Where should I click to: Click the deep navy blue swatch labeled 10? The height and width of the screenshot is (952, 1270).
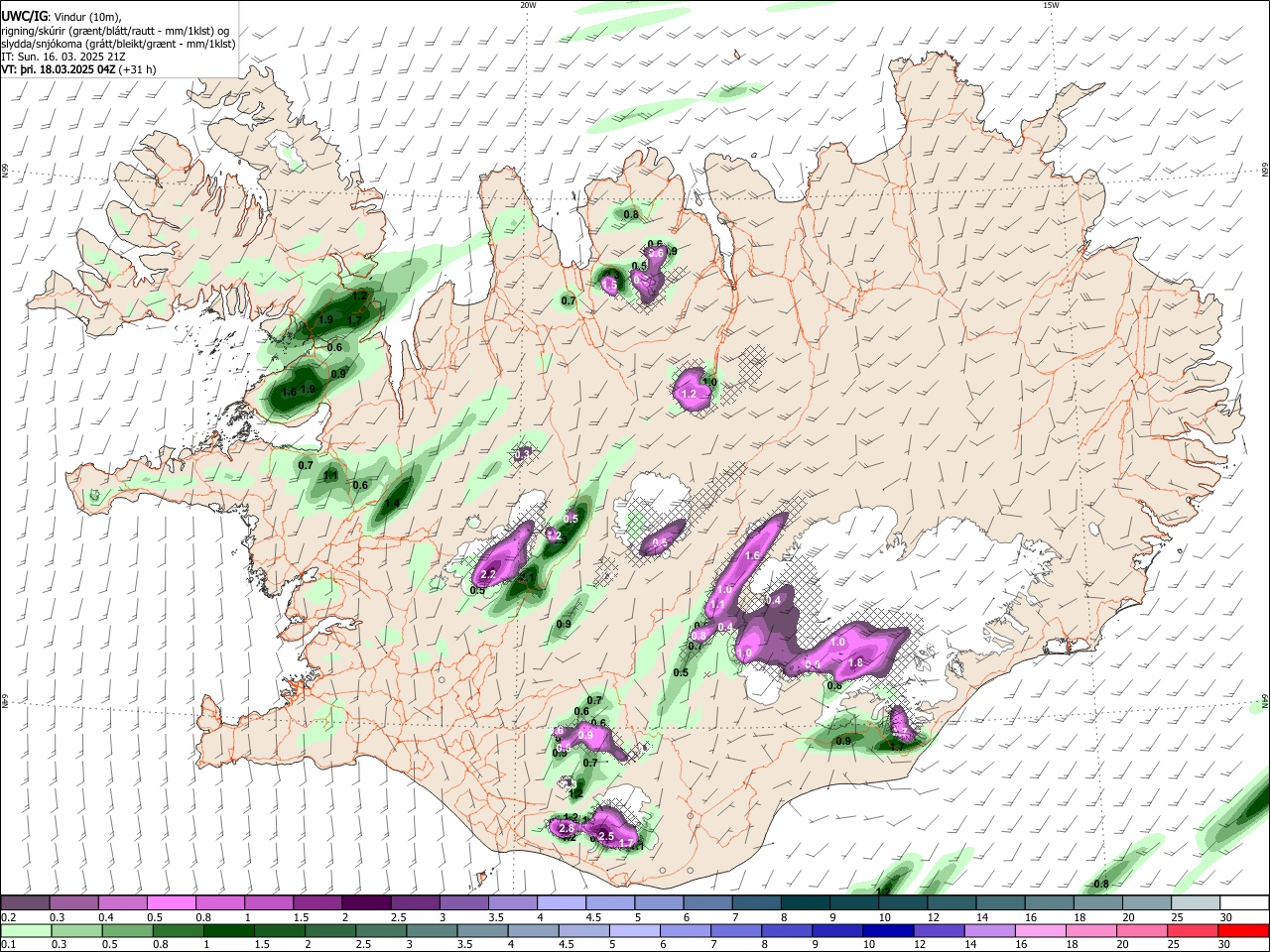pyautogui.click(x=888, y=930)
